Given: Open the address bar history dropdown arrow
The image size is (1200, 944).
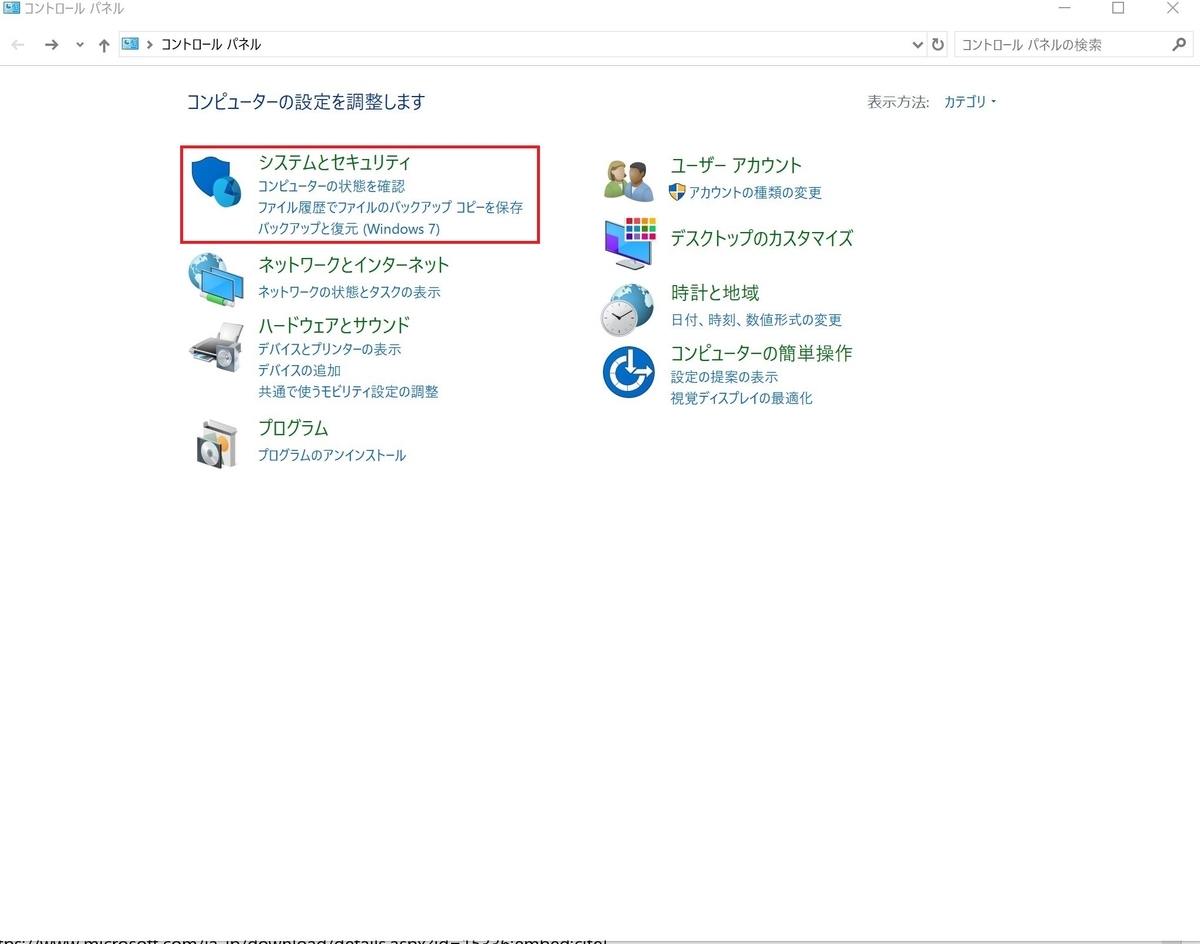Looking at the screenshot, I should pos(918,44).
